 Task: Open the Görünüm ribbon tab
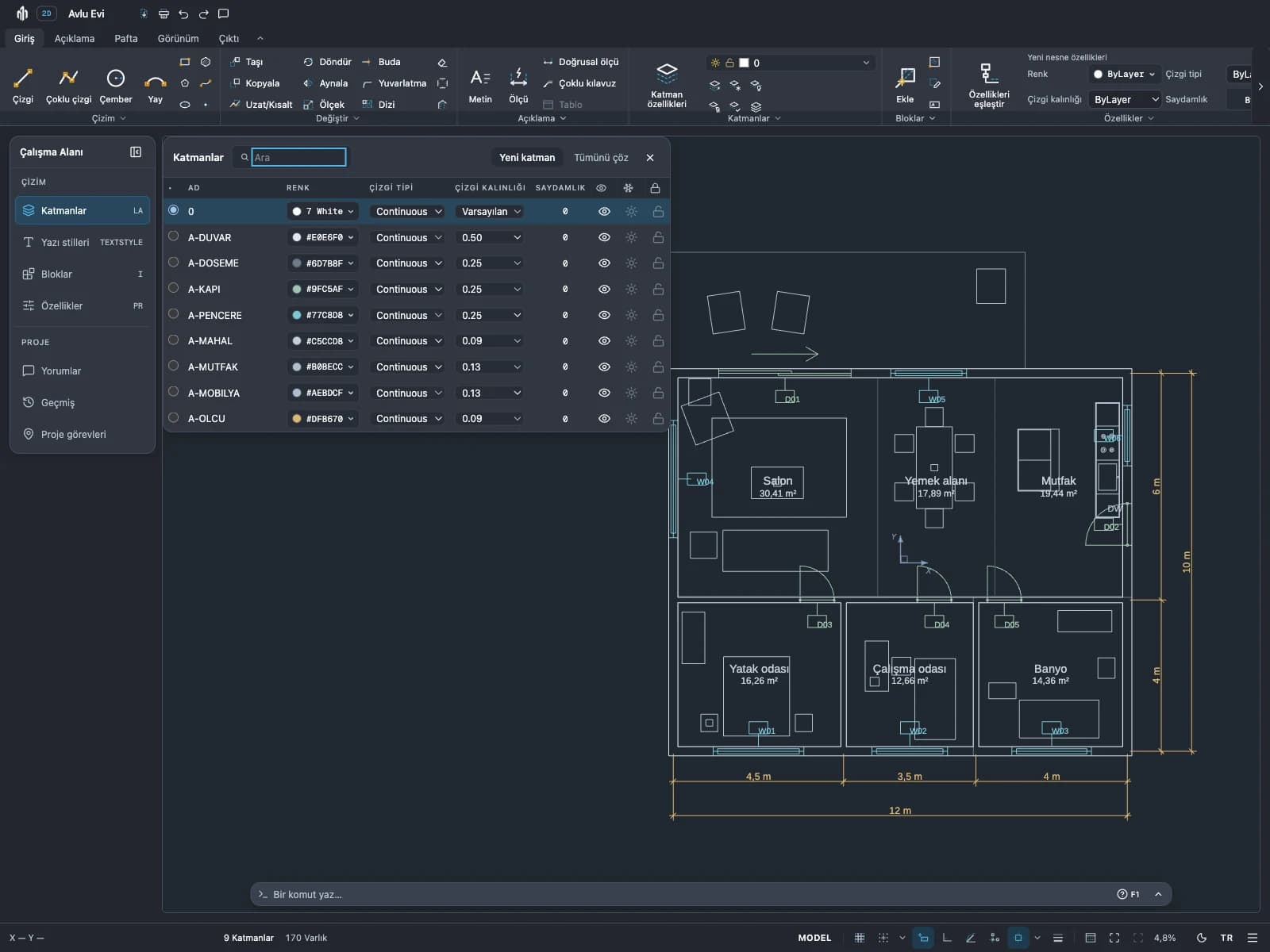(179, 38)
